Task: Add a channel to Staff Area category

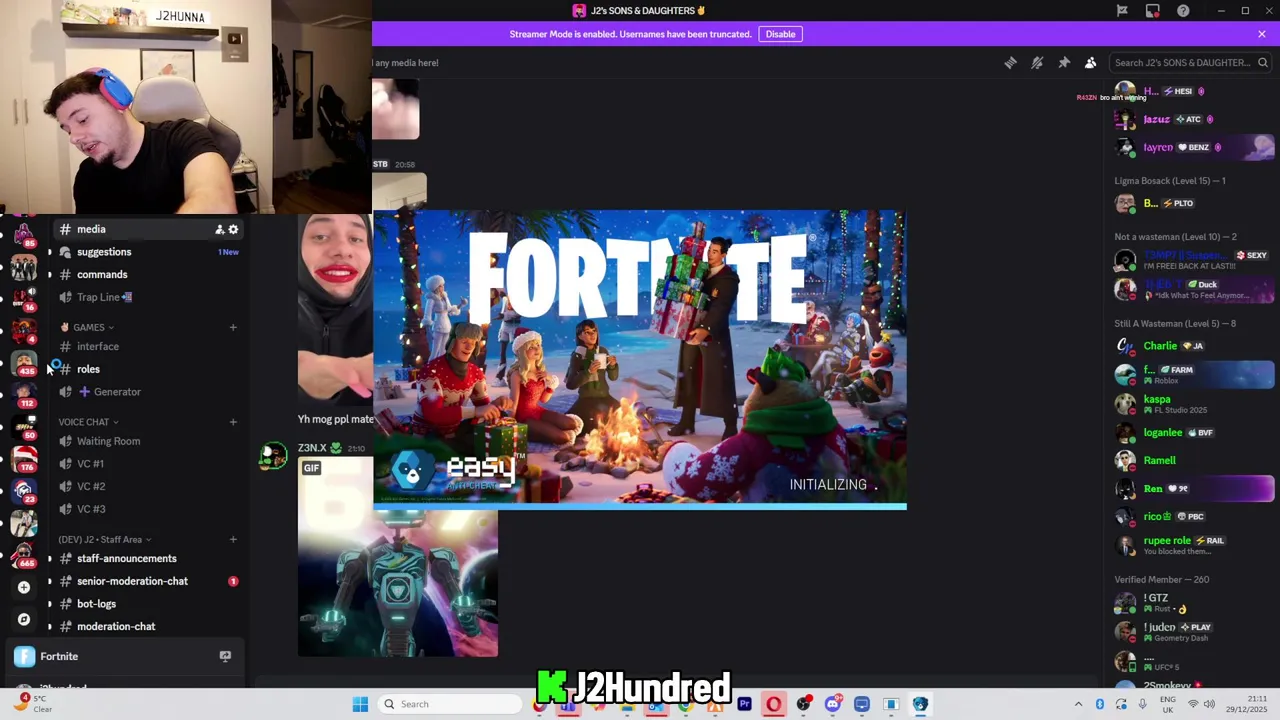Action: click(233, 540)
